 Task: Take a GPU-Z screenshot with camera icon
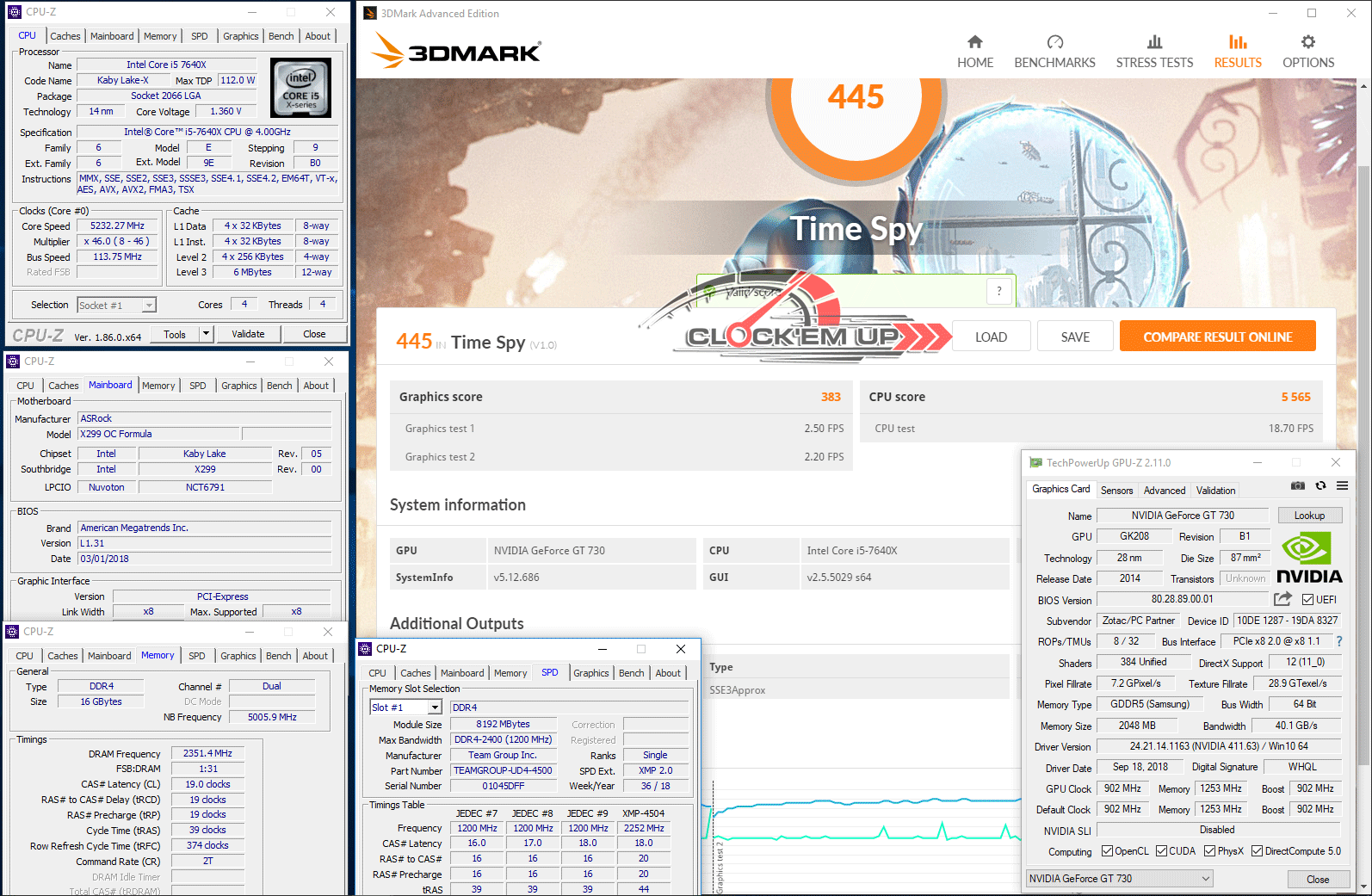(1297, 486)
